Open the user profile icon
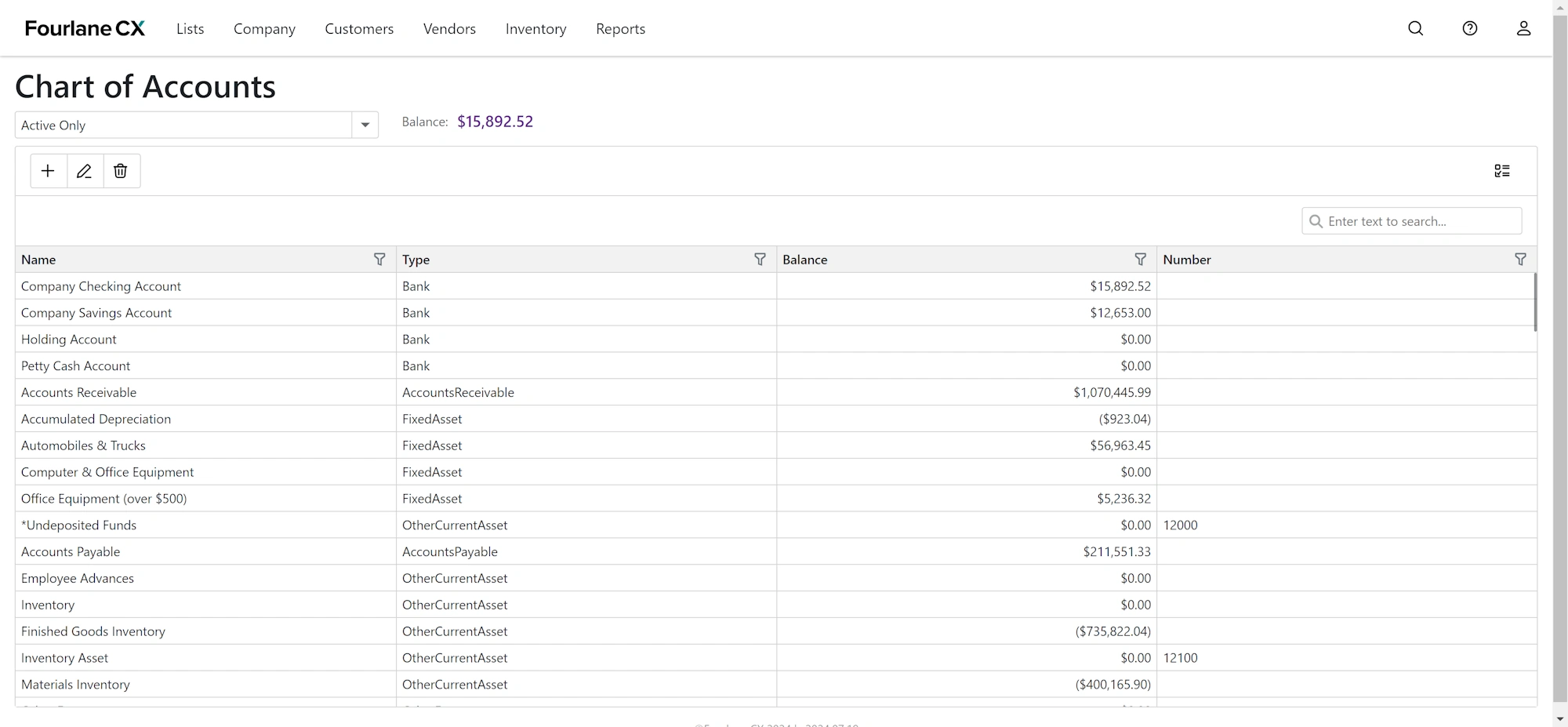 coord(1523,28)
